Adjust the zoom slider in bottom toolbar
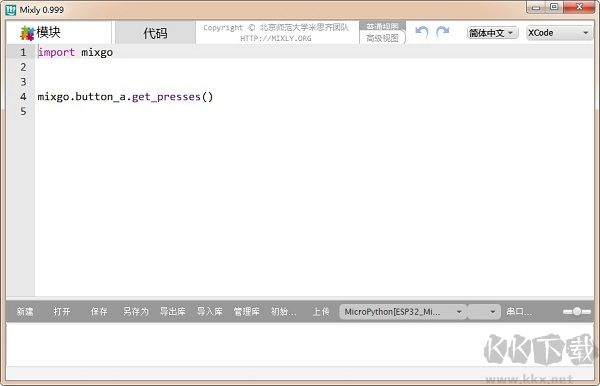The width and height of the screenshot is (600, 386). 577,312
